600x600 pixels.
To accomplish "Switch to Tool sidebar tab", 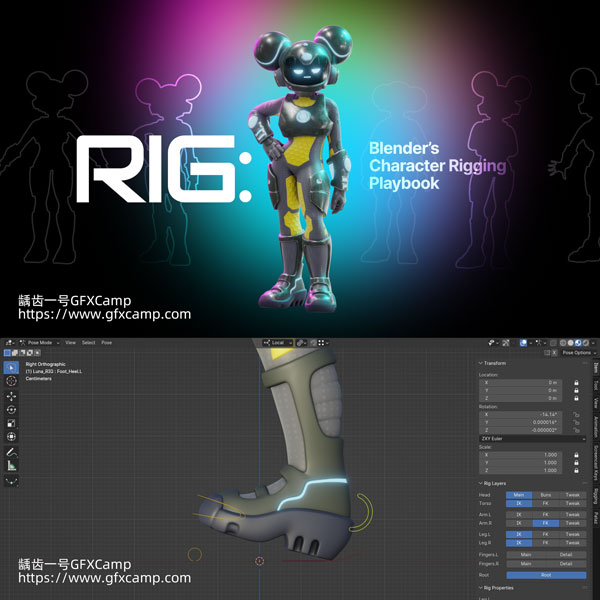I will click(596, 385).
